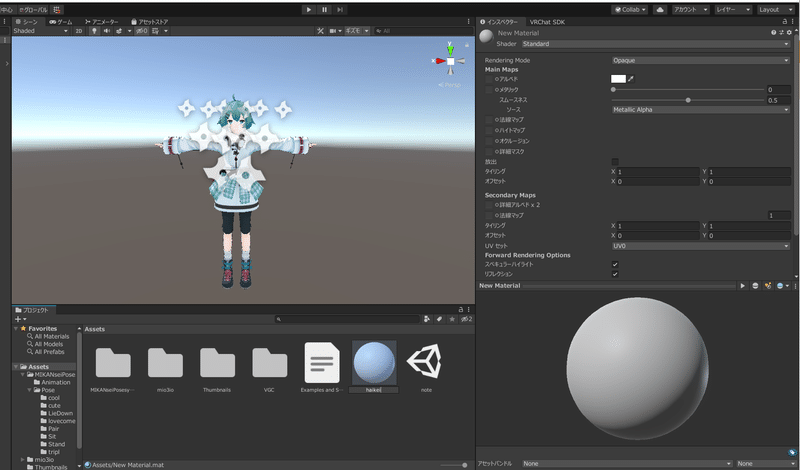This screenshot has width=800, height=470.
Task: Open material preset sliders icon
Action: 781,33
